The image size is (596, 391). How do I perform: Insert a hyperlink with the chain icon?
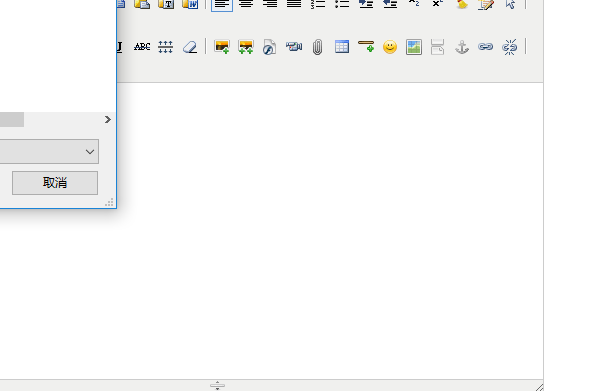point(485,47)
